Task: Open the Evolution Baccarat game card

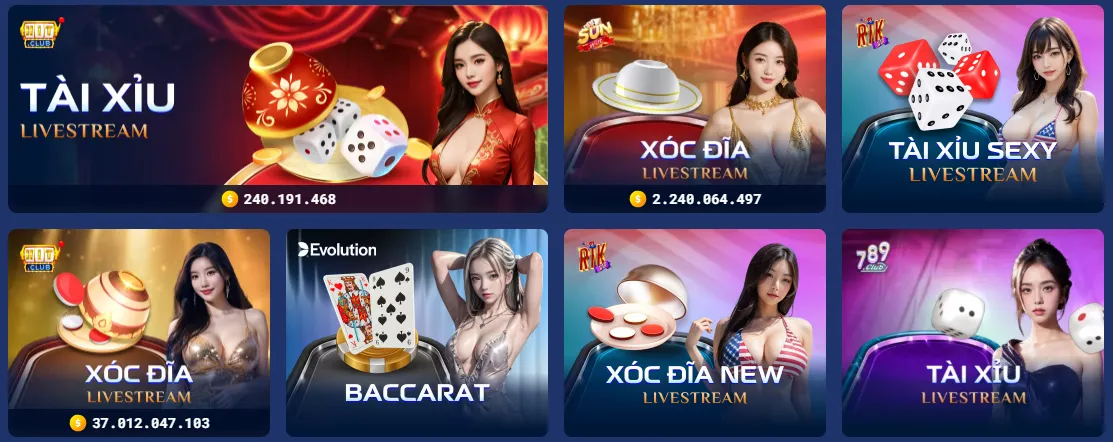Action: (417, 332)
